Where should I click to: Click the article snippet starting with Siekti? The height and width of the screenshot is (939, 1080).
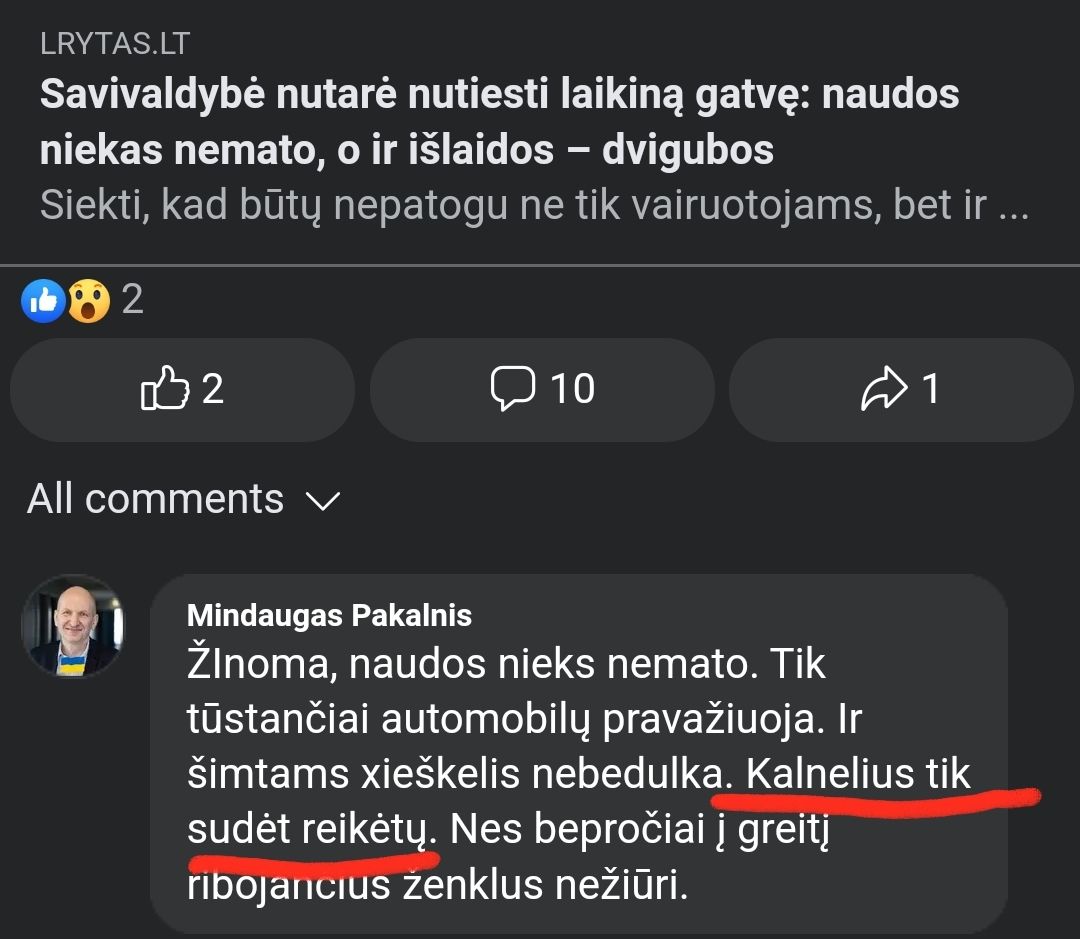(534, 205)
